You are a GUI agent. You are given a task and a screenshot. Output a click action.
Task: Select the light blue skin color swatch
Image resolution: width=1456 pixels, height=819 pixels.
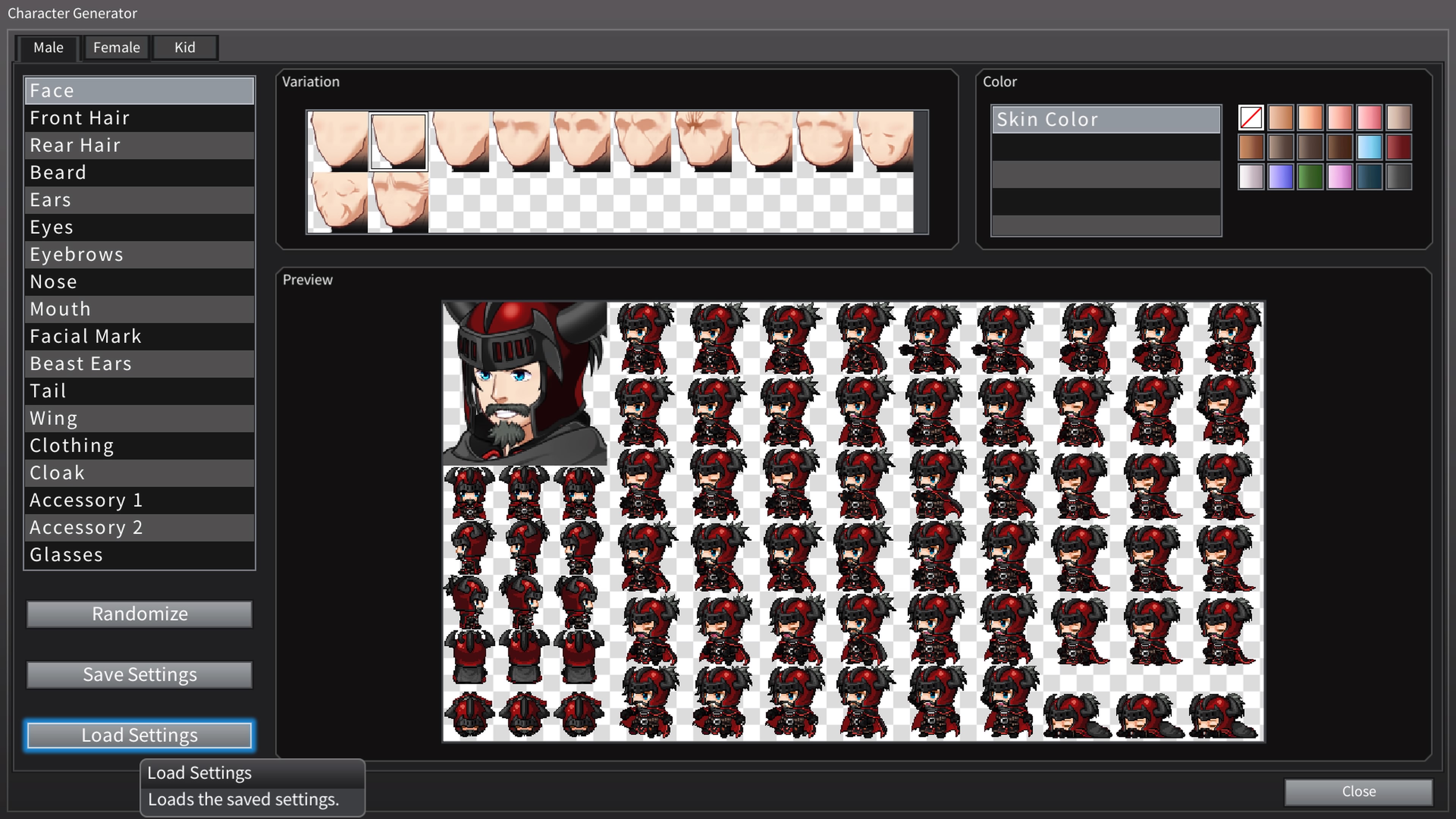coord(1369,147)
